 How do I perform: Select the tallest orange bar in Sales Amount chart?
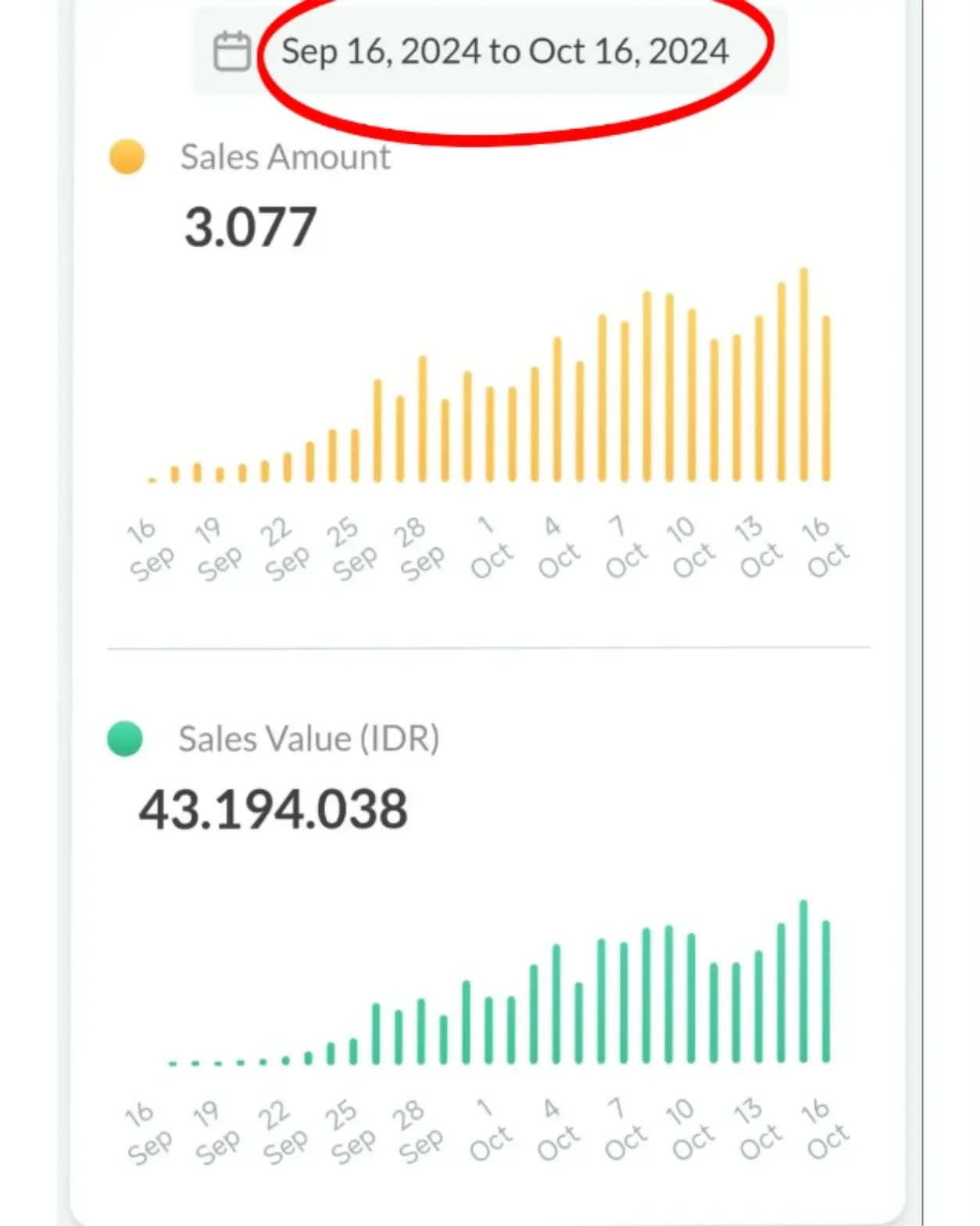coord(803,375)
